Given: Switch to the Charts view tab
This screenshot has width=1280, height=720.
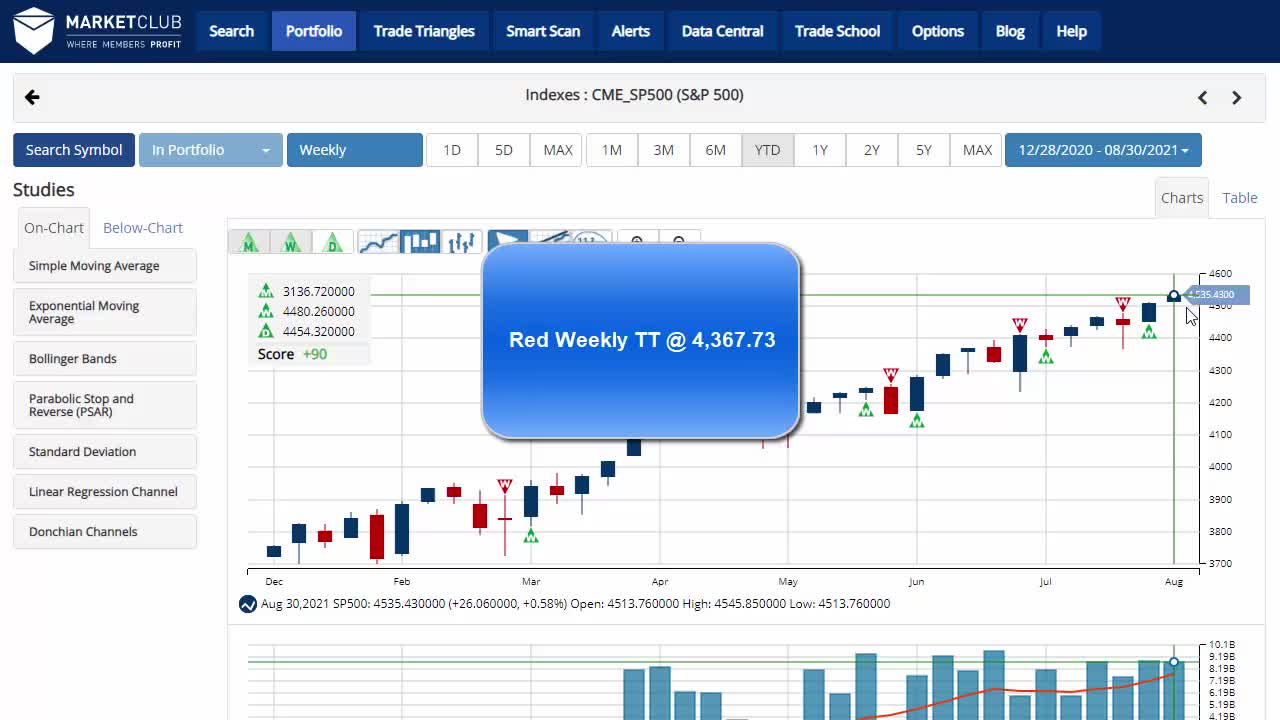Looking at the screenshot, I should pos(1182,198).
